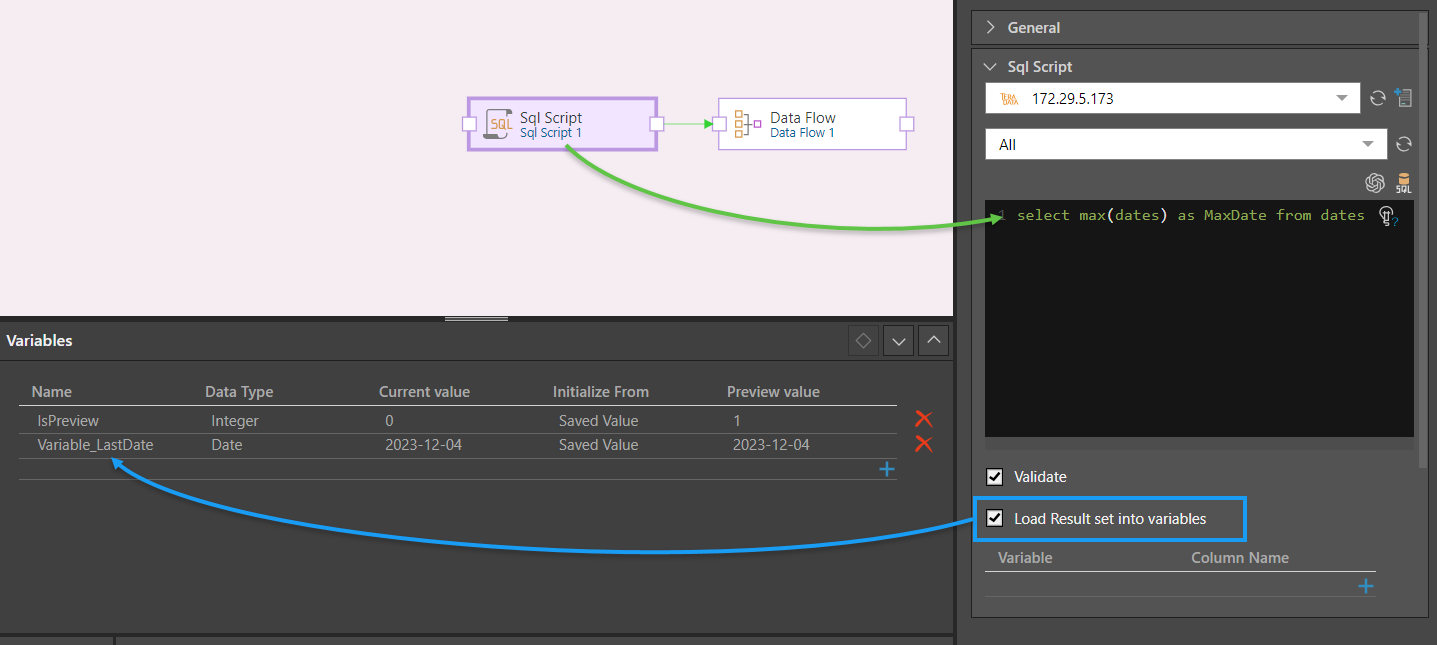The image size is (1437, 645).
Task: Expand the General section
Action: 991,28
